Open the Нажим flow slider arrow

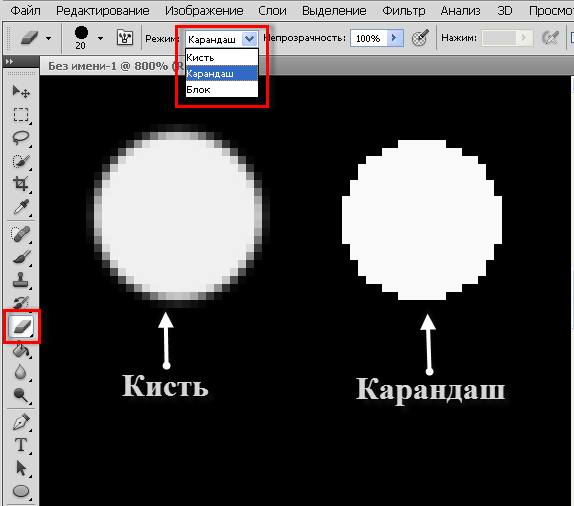pyautogui.click(x=524, y=38)
